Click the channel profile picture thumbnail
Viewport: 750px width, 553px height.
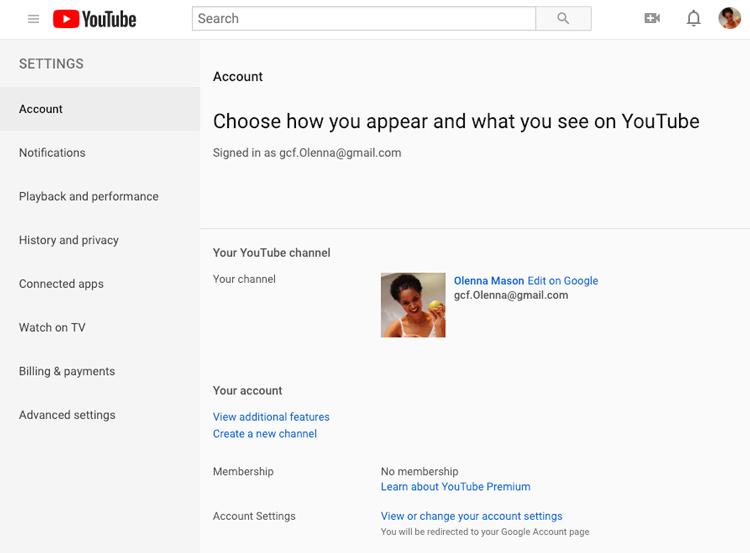[x=413, y=305]
